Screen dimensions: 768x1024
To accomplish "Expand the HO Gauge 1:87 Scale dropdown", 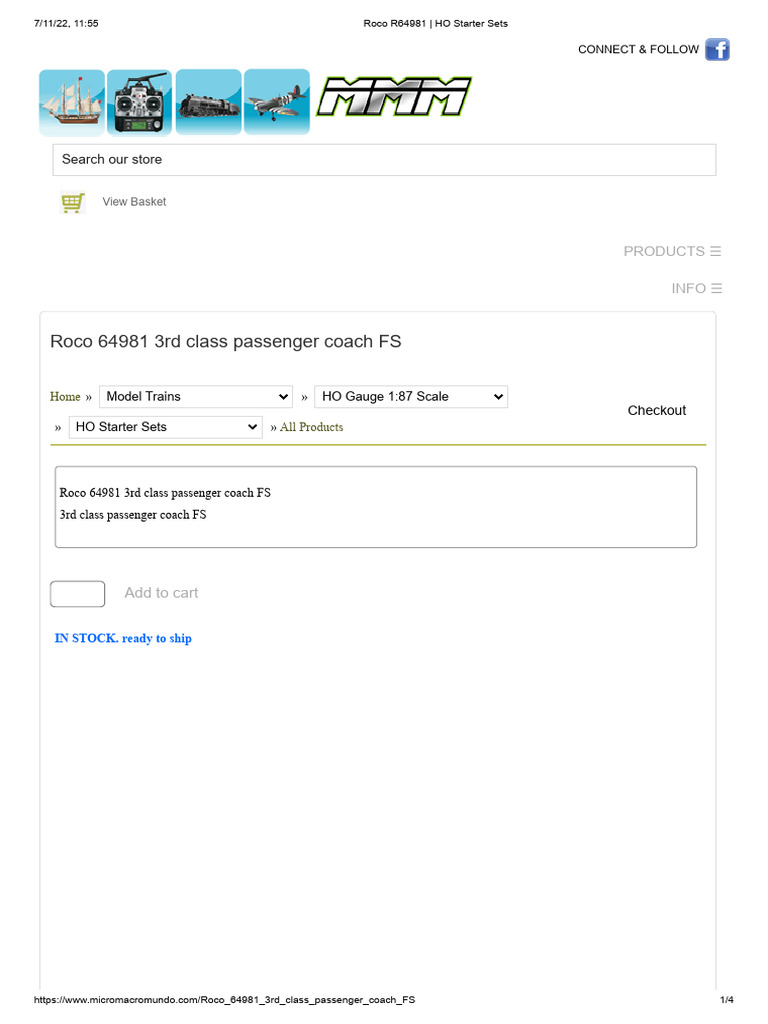I will [x=410, y=397].
